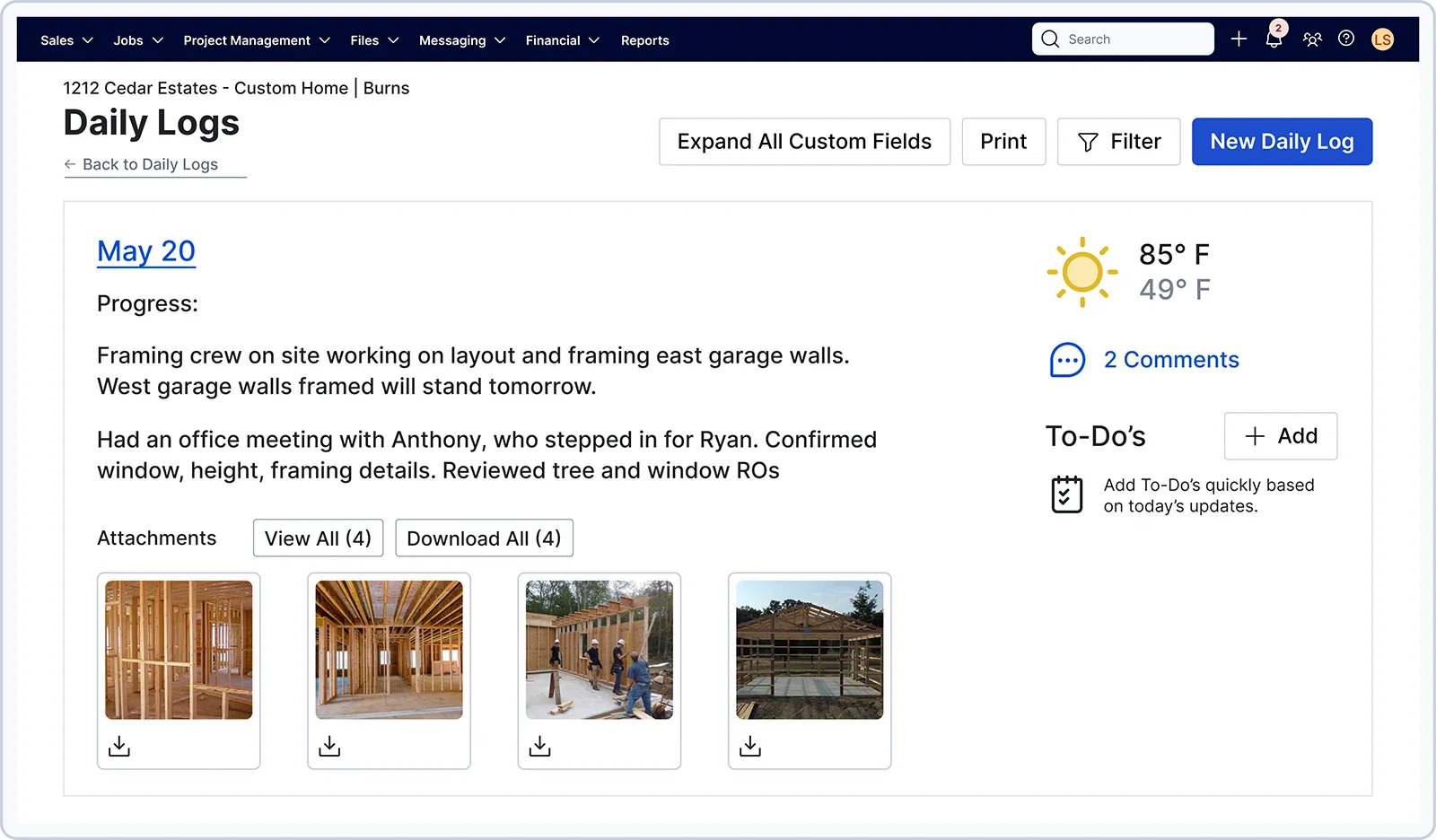The image size is (1436, 840).
Task: Click the LS user avatar
Action: click(x=1382, y=39)
